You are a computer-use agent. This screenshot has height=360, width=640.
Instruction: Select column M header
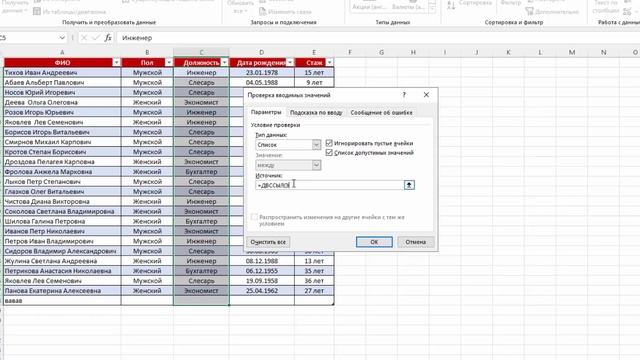click(x=572, y=52)
